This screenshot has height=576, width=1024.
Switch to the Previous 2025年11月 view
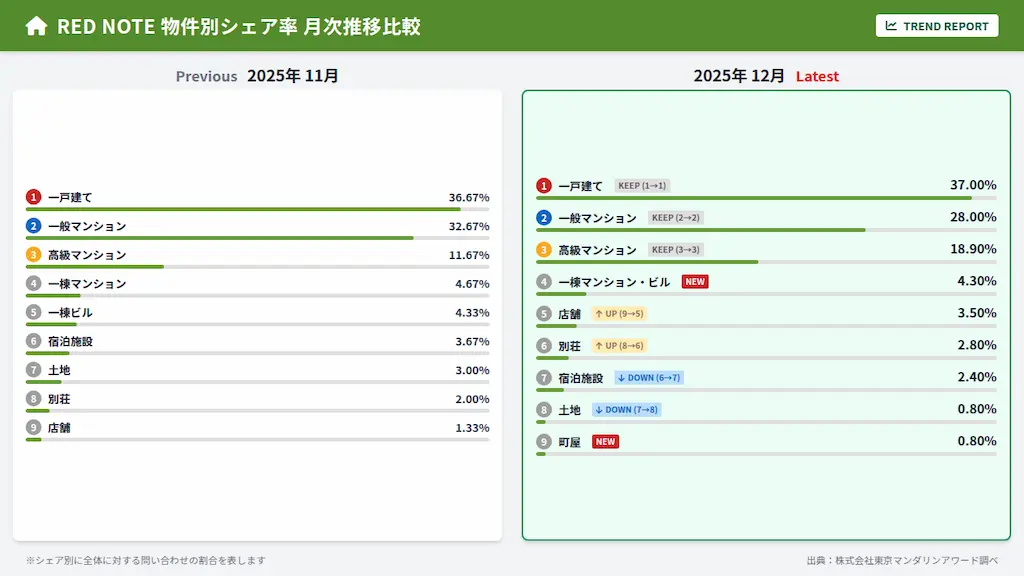click(x=256, y=75)
